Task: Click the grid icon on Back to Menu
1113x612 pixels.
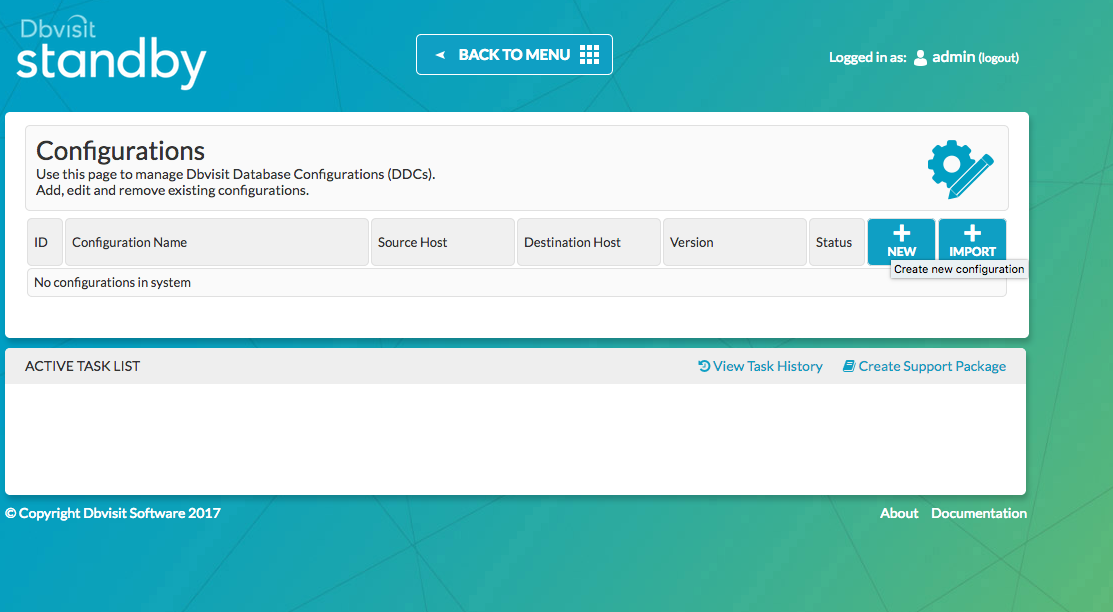Action: tap(589, 55)
